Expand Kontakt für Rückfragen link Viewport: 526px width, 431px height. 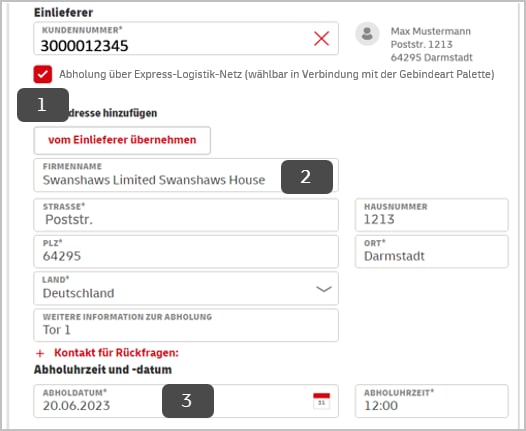click(x=116, y=353)
